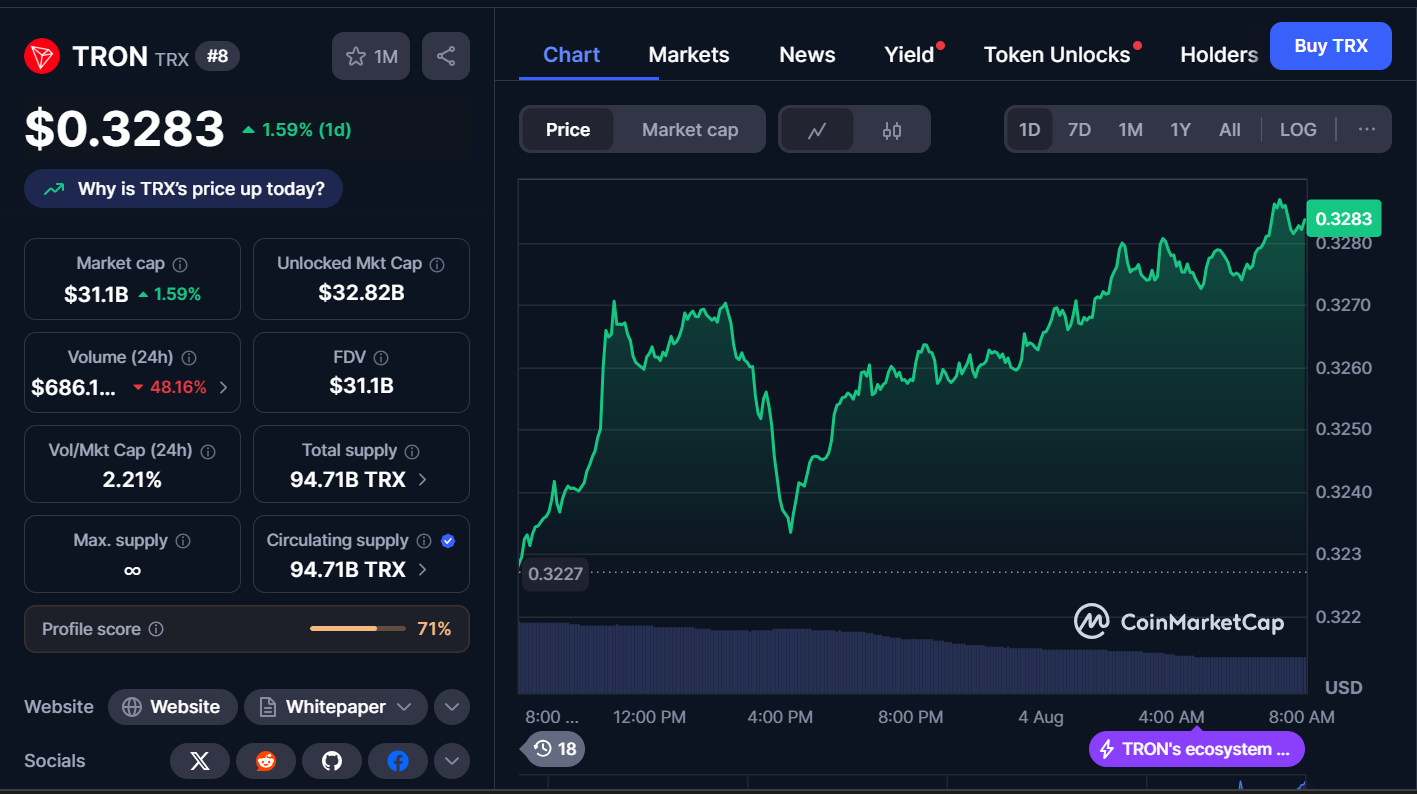Toggle LOG scale on chart
The height and width of the screenshot is (794, 1417).
(1298, 130)
